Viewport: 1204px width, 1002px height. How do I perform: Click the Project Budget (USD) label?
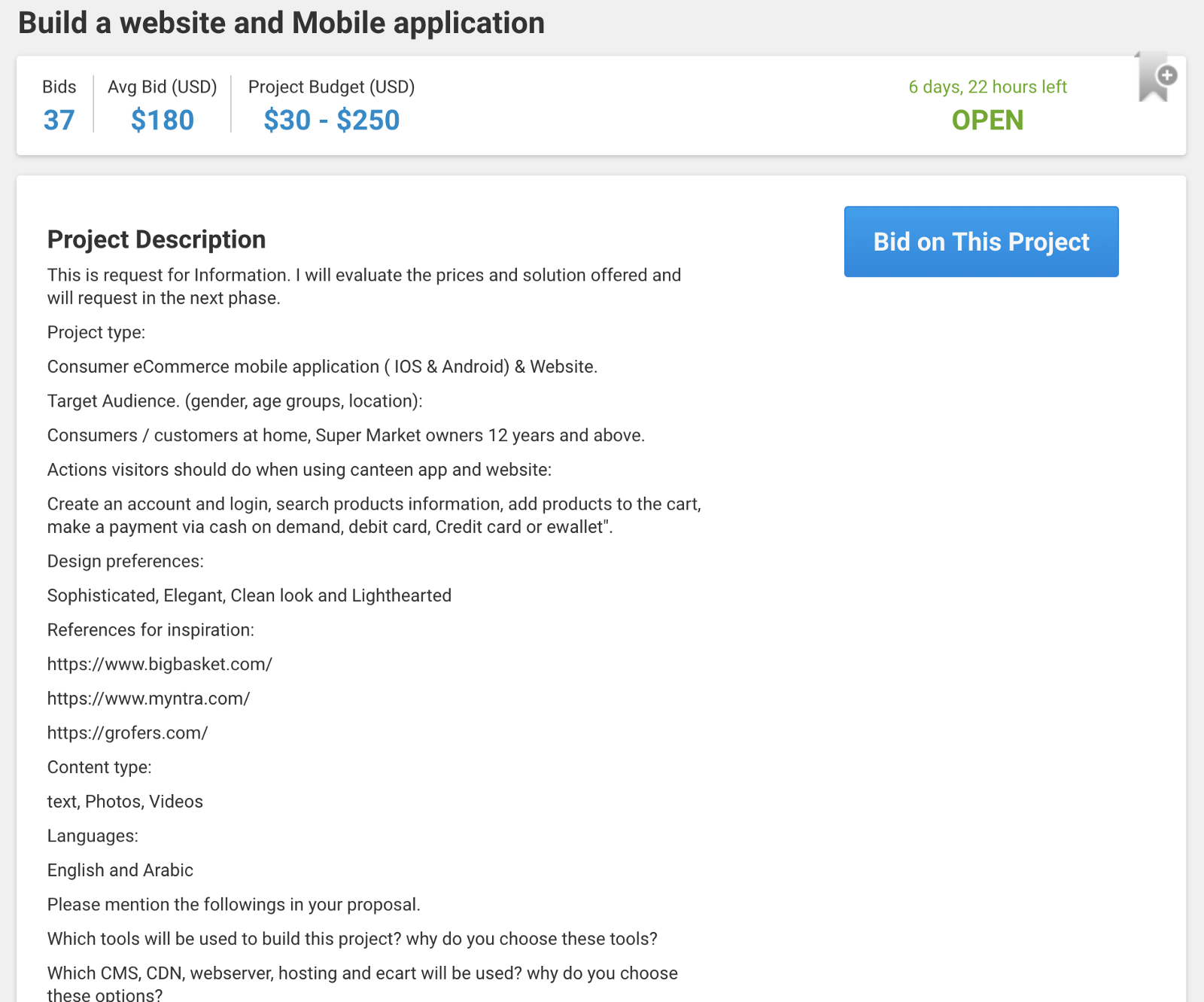[x=331, y=87]
